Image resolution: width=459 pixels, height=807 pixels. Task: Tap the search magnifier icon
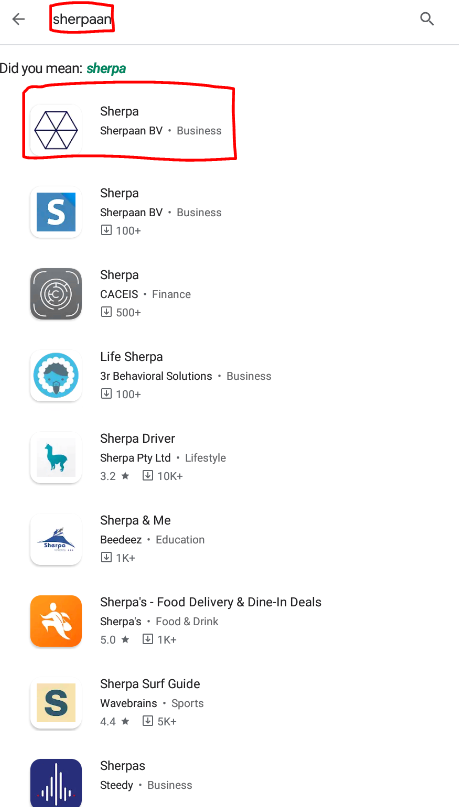click(427, 20)
